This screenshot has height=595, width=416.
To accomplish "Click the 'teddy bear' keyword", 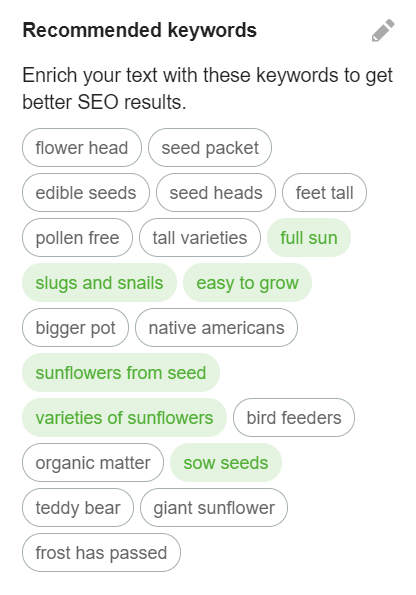I will tap(78, 508).
